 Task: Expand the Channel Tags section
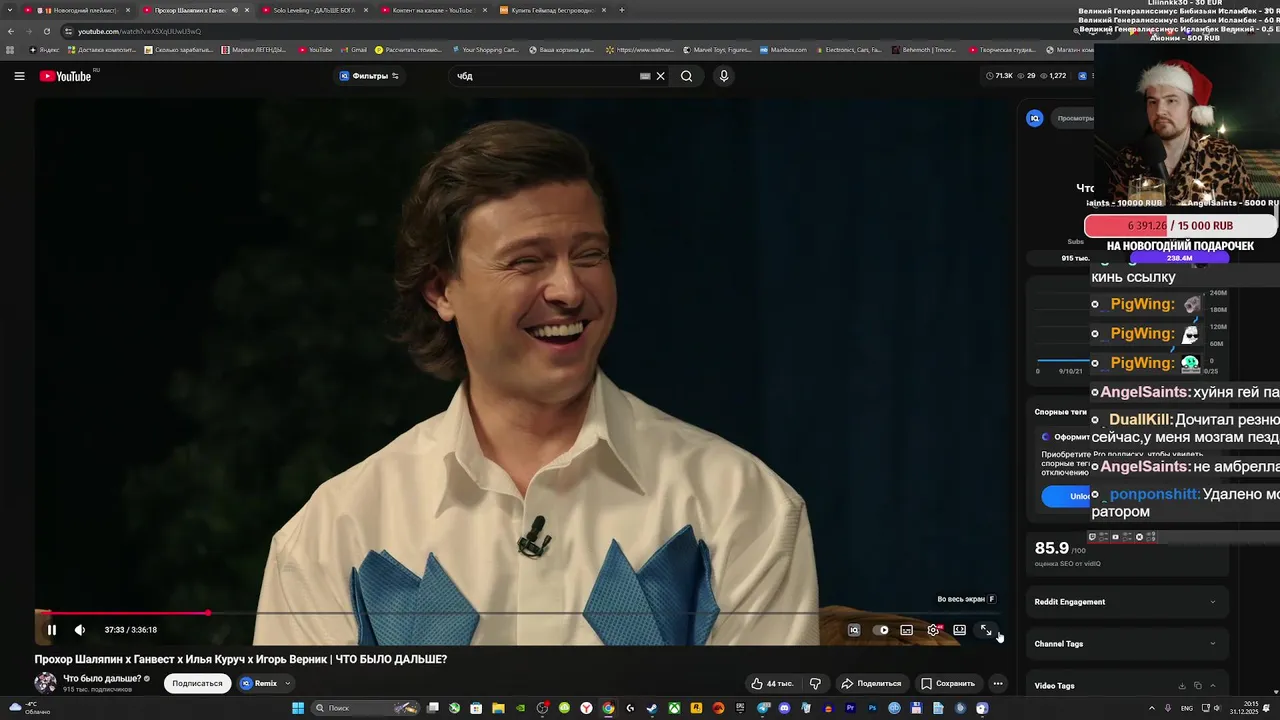(1125, 644)
